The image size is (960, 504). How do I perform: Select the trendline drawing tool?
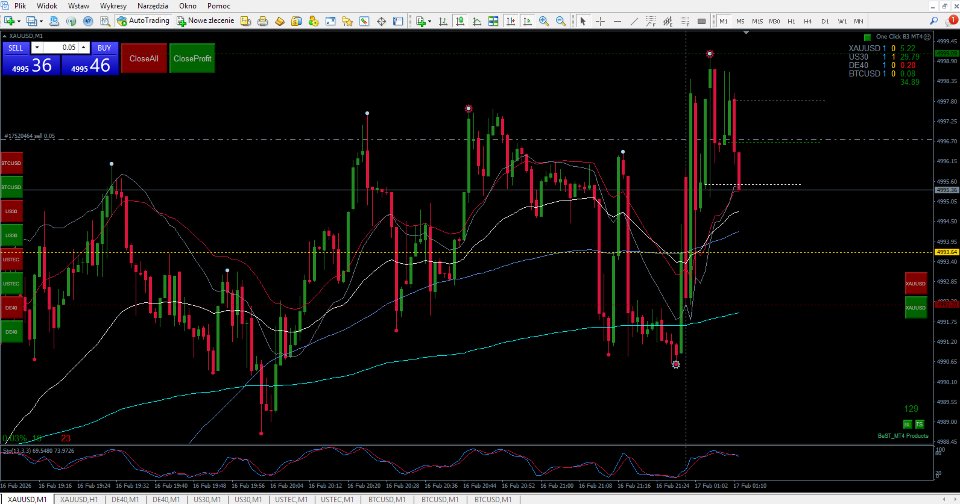coord(634,21)
